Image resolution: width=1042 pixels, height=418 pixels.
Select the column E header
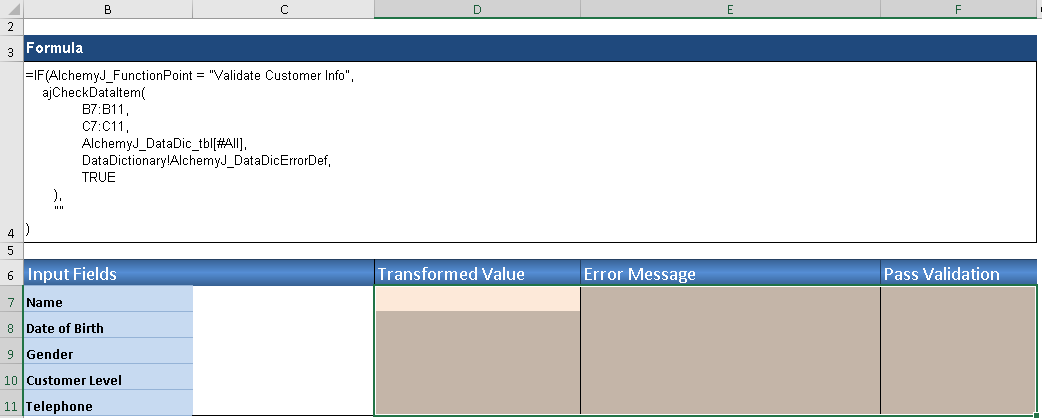[x=730, y=9]
